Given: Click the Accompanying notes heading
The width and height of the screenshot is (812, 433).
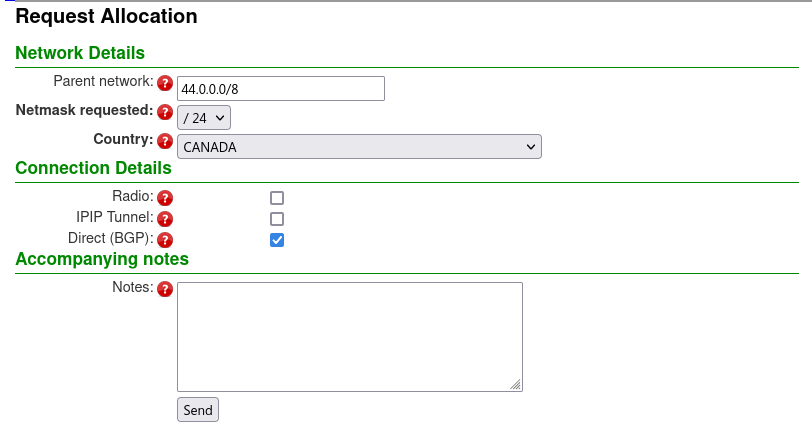Looking at the screenshot, I should (102, 259).
